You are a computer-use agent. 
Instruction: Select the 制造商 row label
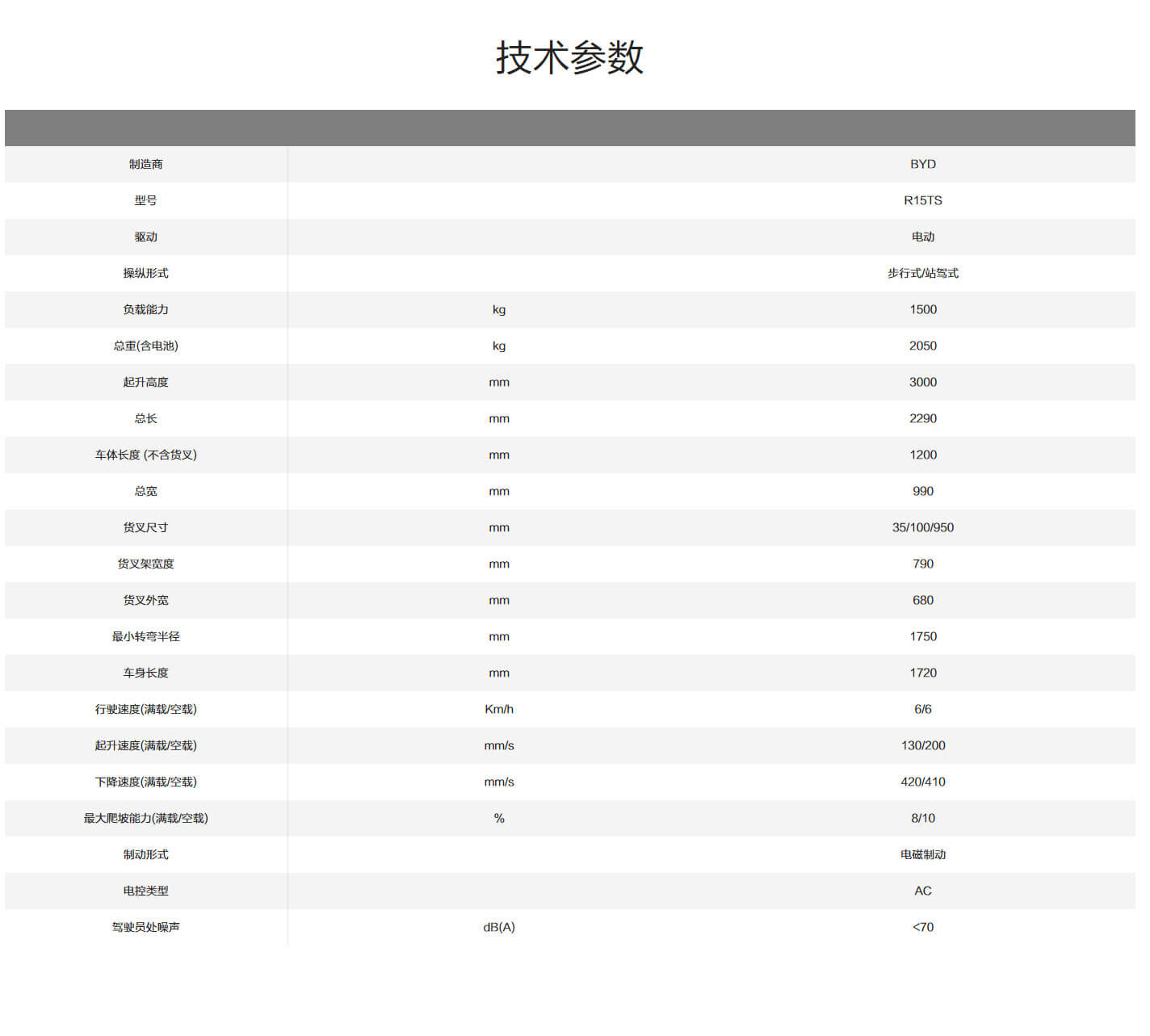(145, 164)
